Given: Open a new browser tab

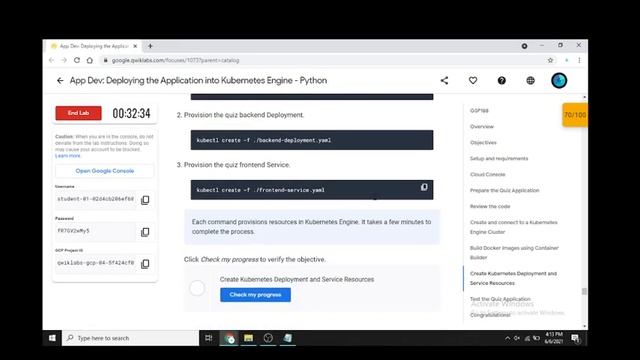Looking at the screenshot, I should [150, 46].
